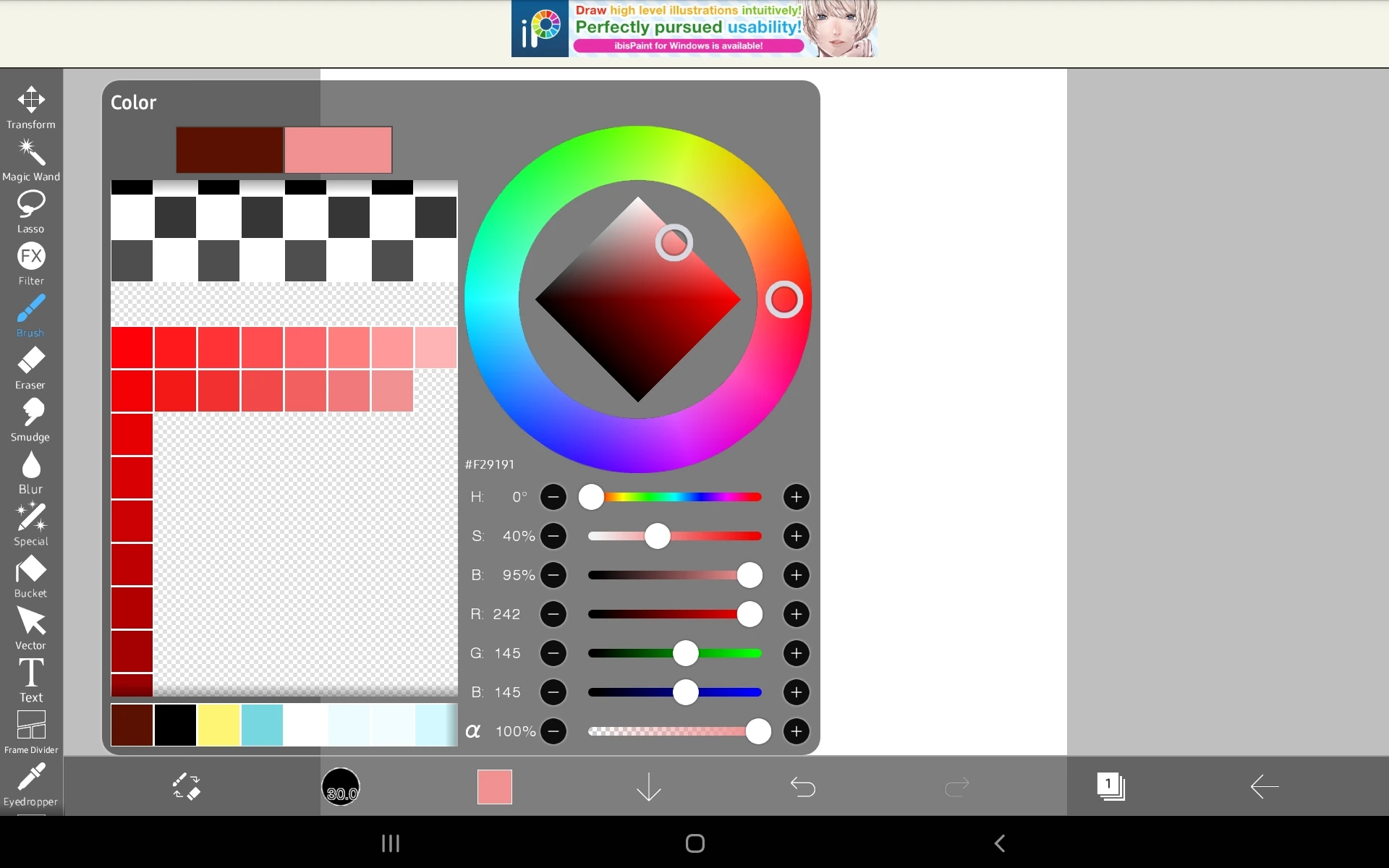Select the Bucket fill tool
Viewport: 1389px width, 868px height.
click(x=30, y=571)
